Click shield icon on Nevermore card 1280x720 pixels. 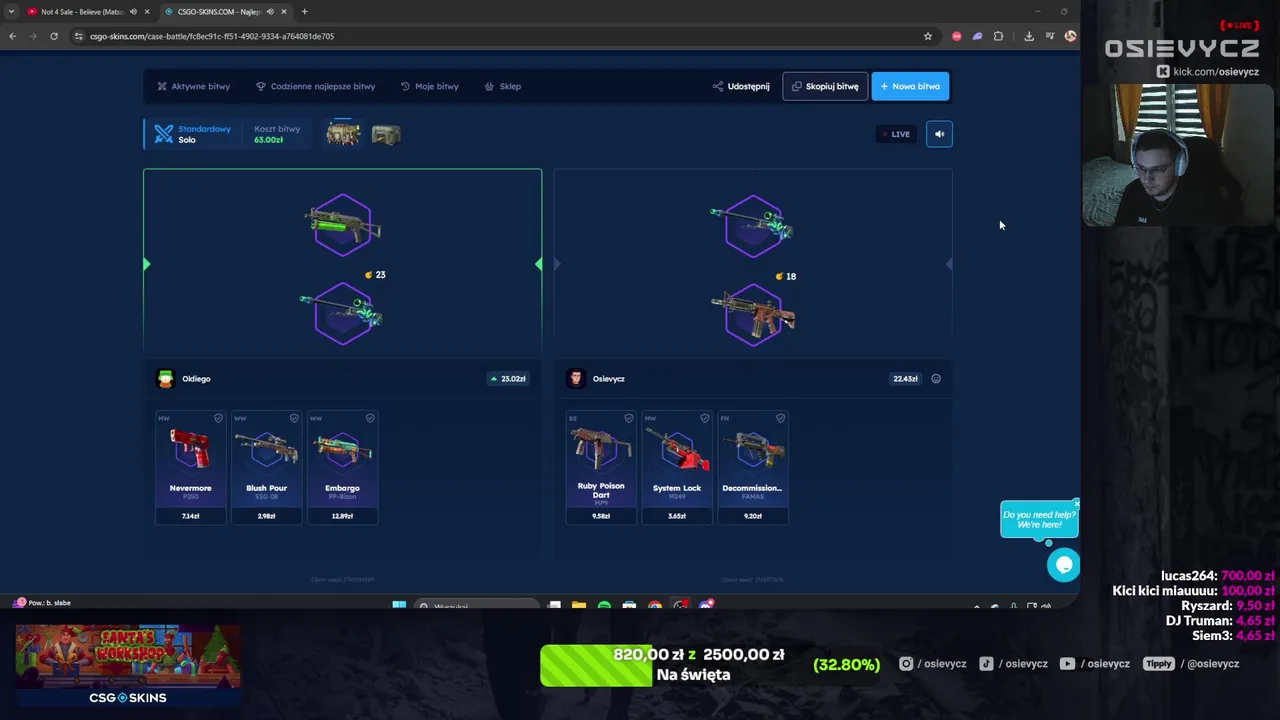pyautogui.click(x=218, y=418)
